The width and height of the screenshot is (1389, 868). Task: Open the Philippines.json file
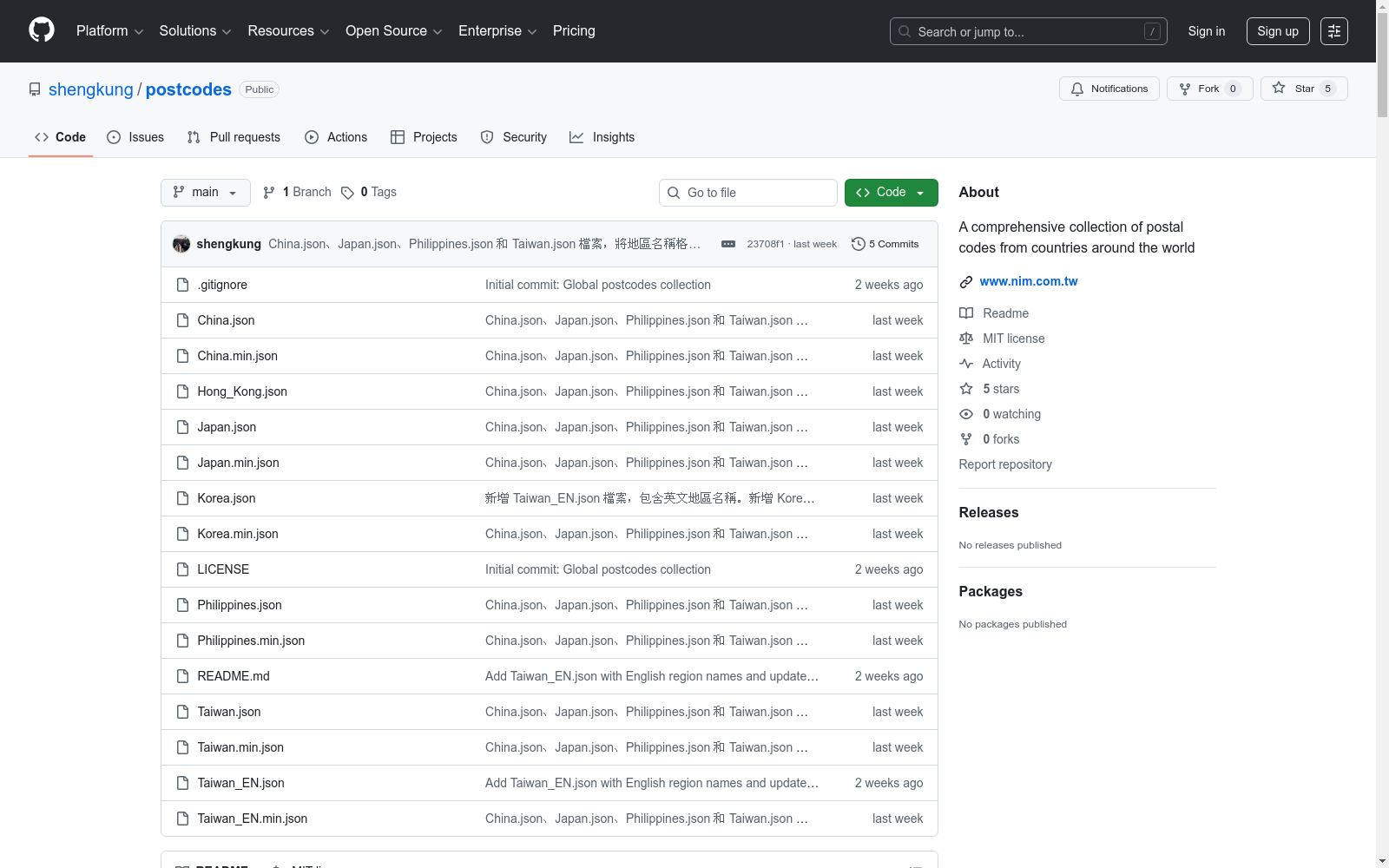coord(240,605)
